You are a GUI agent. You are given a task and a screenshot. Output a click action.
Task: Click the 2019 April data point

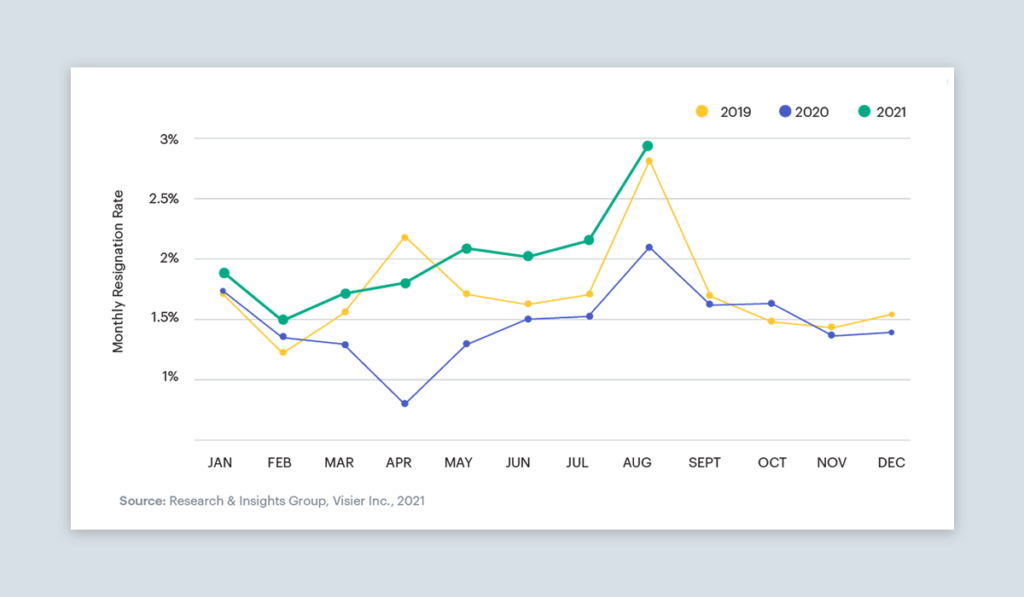[x=405, y=237]
